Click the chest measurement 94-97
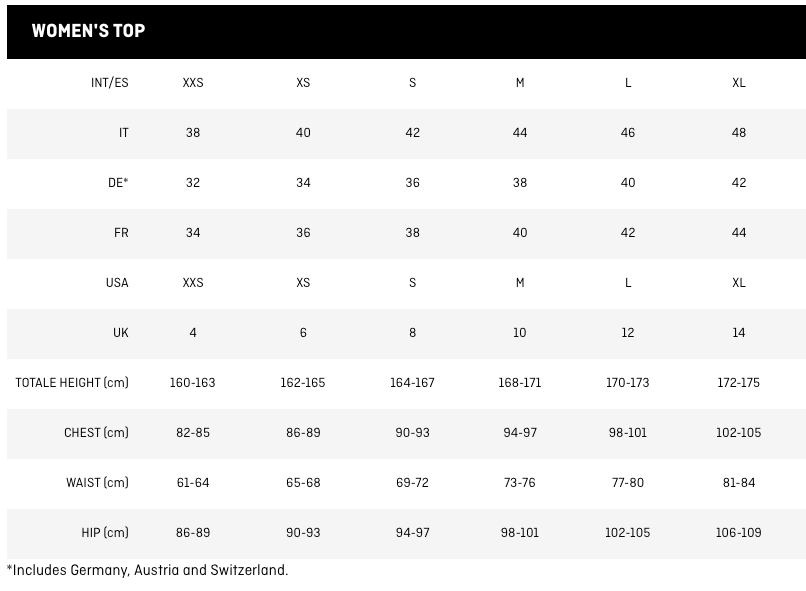Viewport: 806px width, 591px height. (x=520, y=433)
